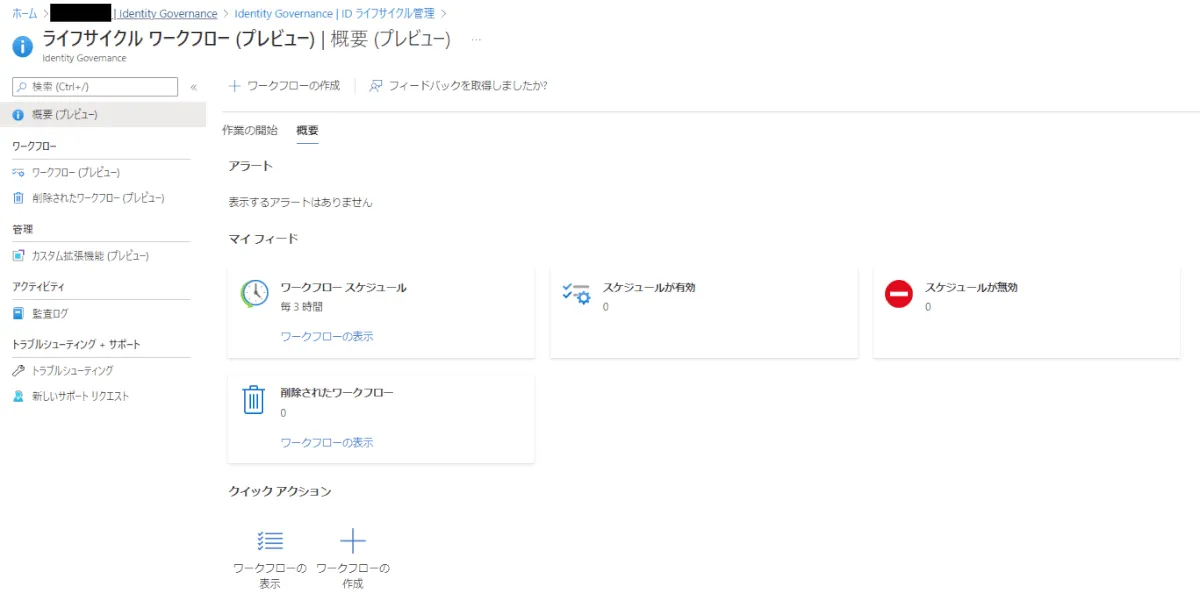Click フィードバックを取得しましたか? button
Image resolution: width=1200 pixels, height=615 pixels.
tap(458, 86)
